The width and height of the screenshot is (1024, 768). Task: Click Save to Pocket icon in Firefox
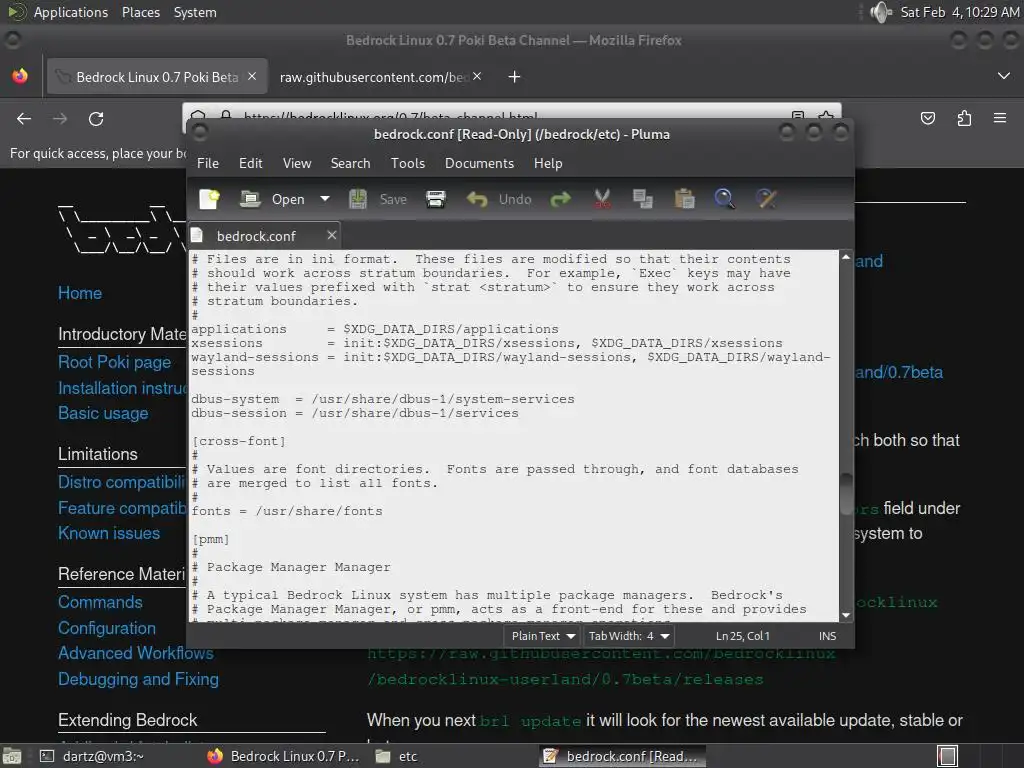coord(927,118)
